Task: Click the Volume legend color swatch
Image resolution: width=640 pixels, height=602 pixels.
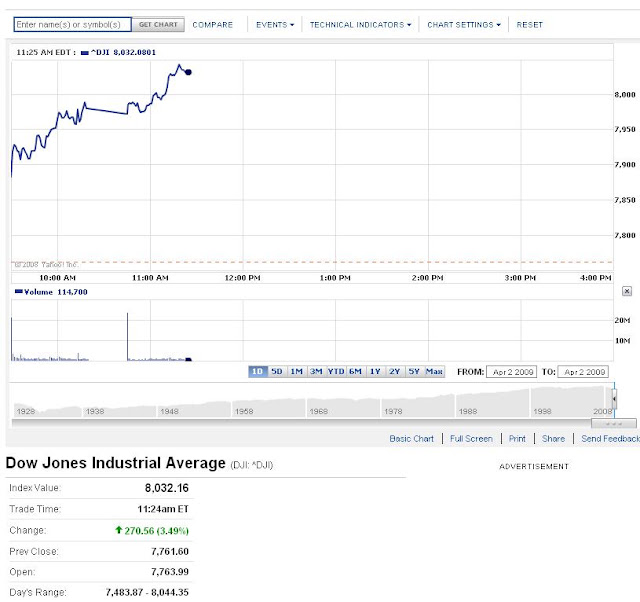Action: point(18,291)
